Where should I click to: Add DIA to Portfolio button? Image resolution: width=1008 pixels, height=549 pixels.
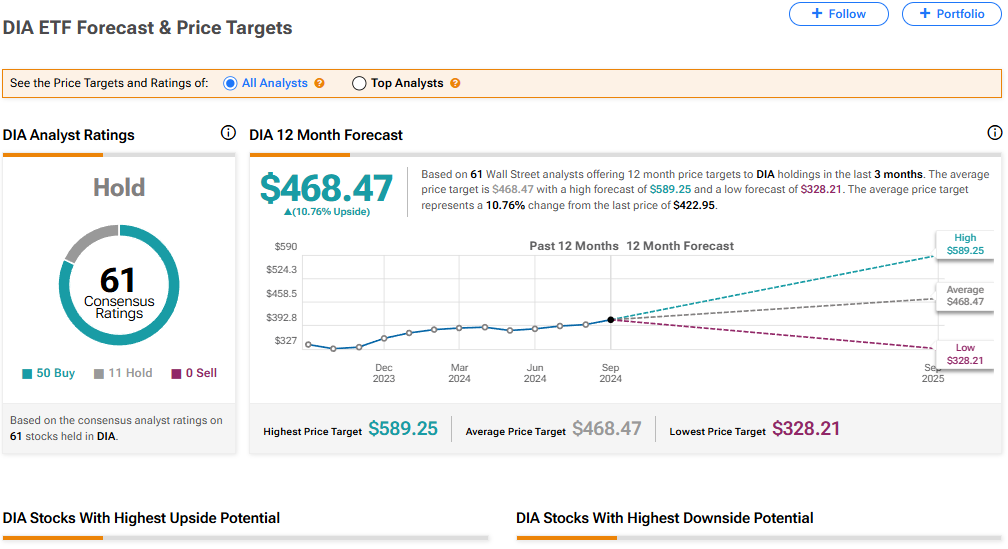[x=951, y=14]
